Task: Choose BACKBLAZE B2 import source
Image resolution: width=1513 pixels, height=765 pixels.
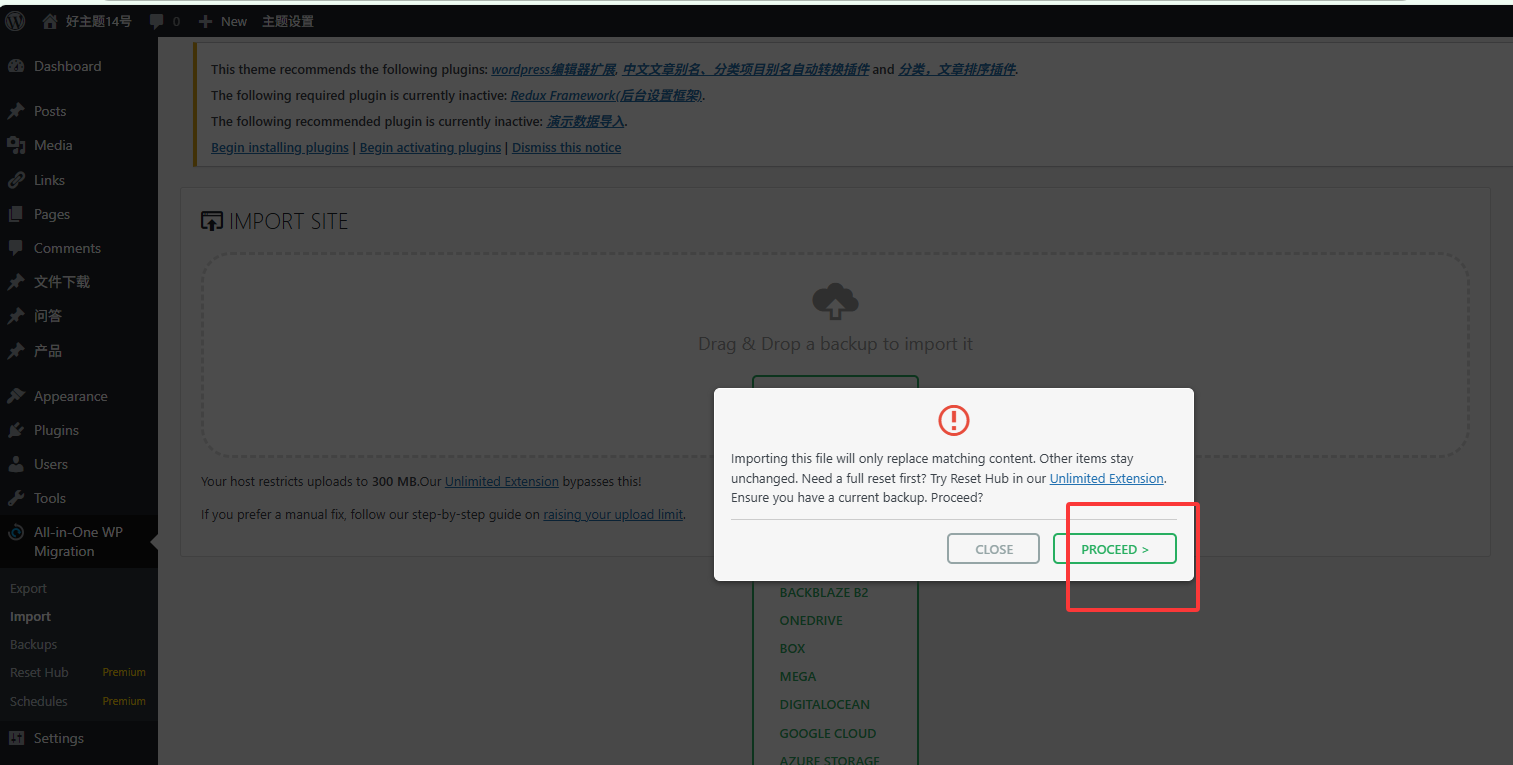Action: click(824, 593)
